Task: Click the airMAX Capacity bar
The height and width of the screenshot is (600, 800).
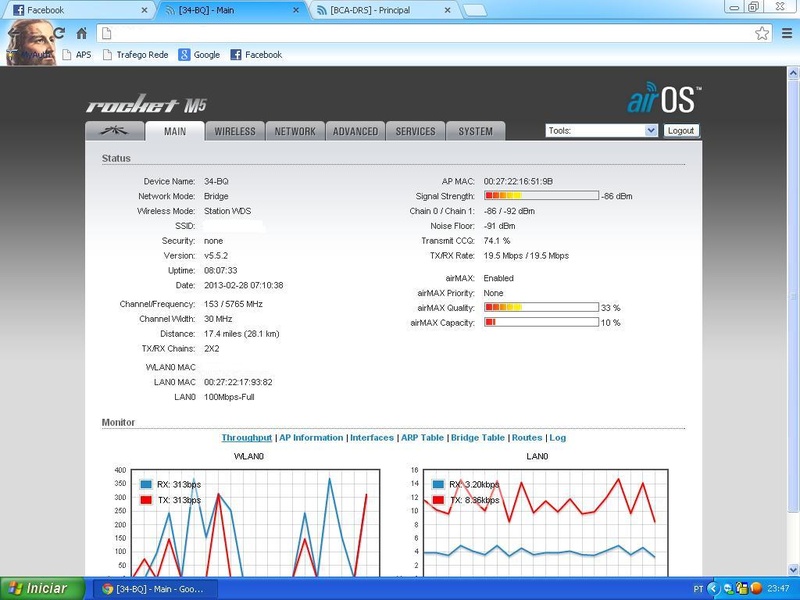Action: (x=541, y=322)
